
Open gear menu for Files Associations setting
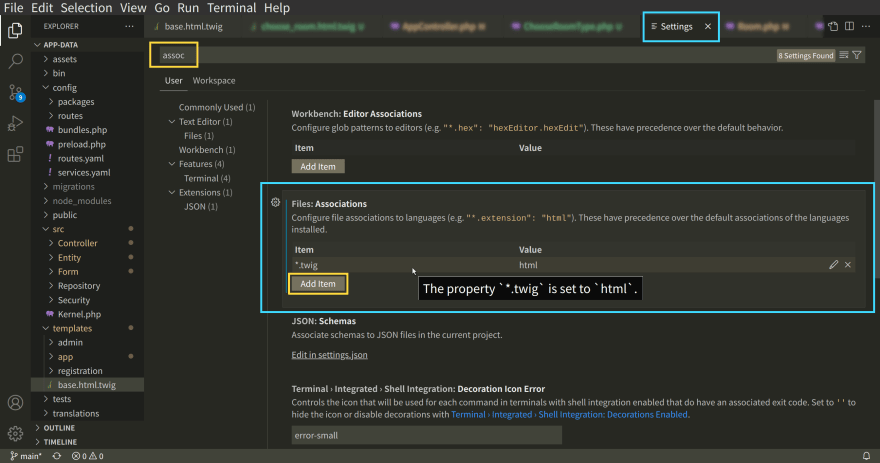click(276, 203)
